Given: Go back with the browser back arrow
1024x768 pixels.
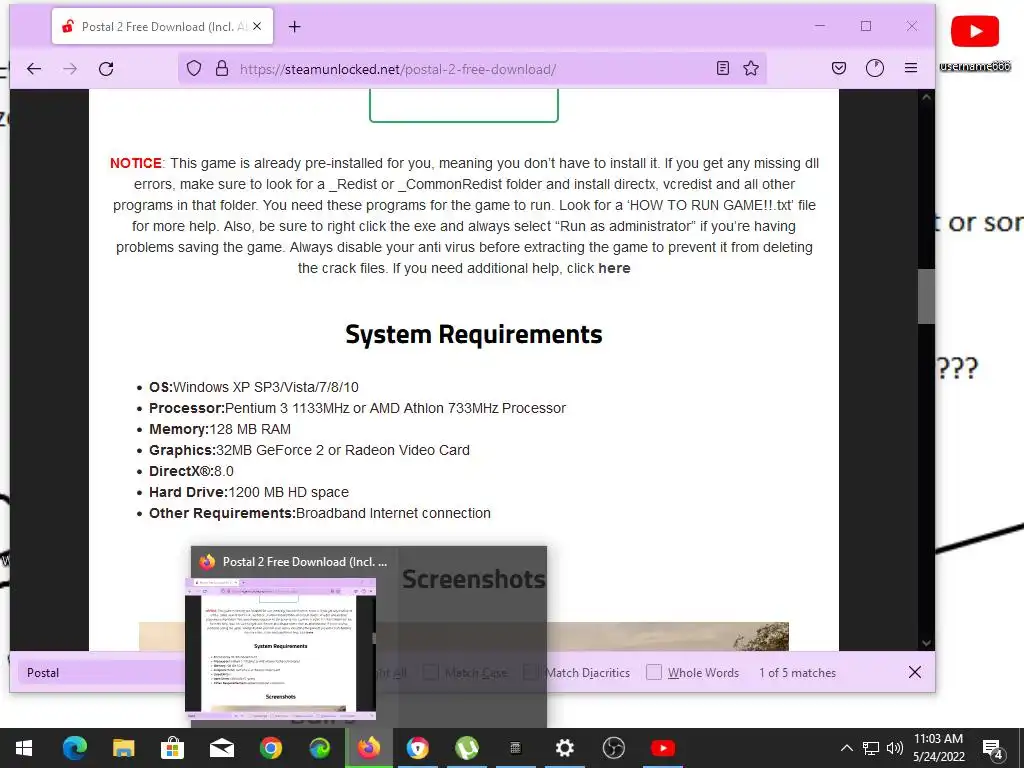Looking at the screenshot, I should tap(34, 69).
